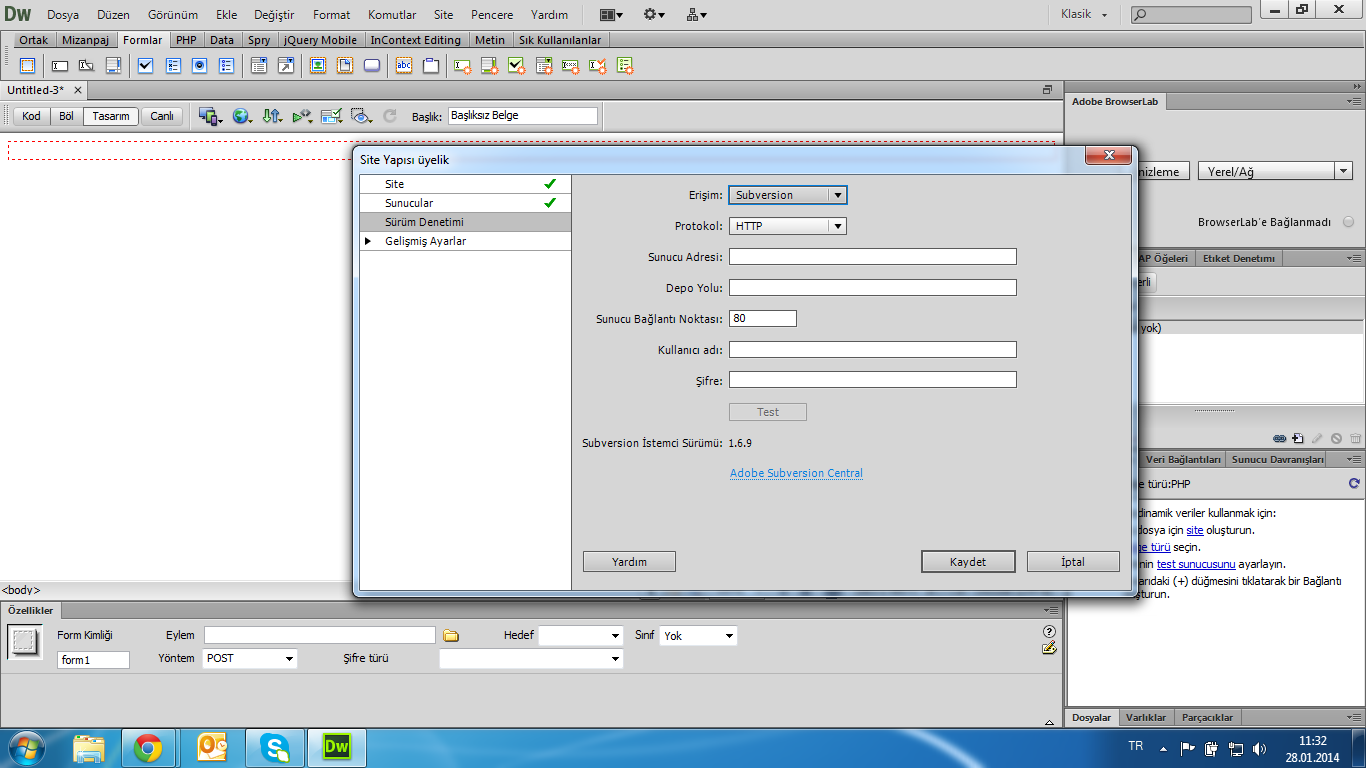Switch to the jQuery Mobile insert tab

[x=320, y=40]
